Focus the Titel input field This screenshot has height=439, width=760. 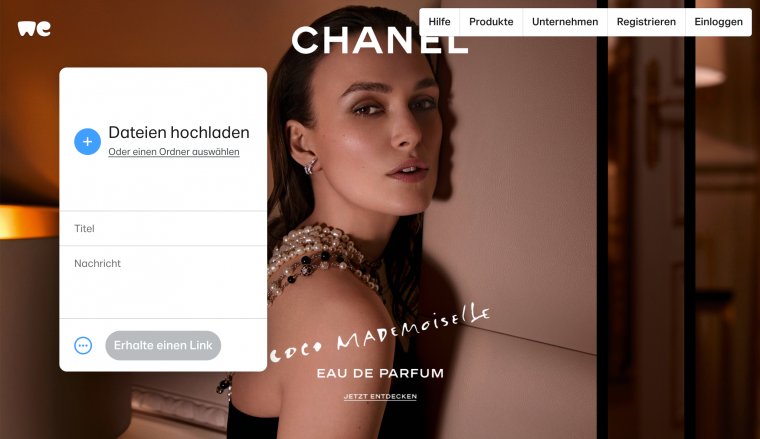[x=163, y=228]
